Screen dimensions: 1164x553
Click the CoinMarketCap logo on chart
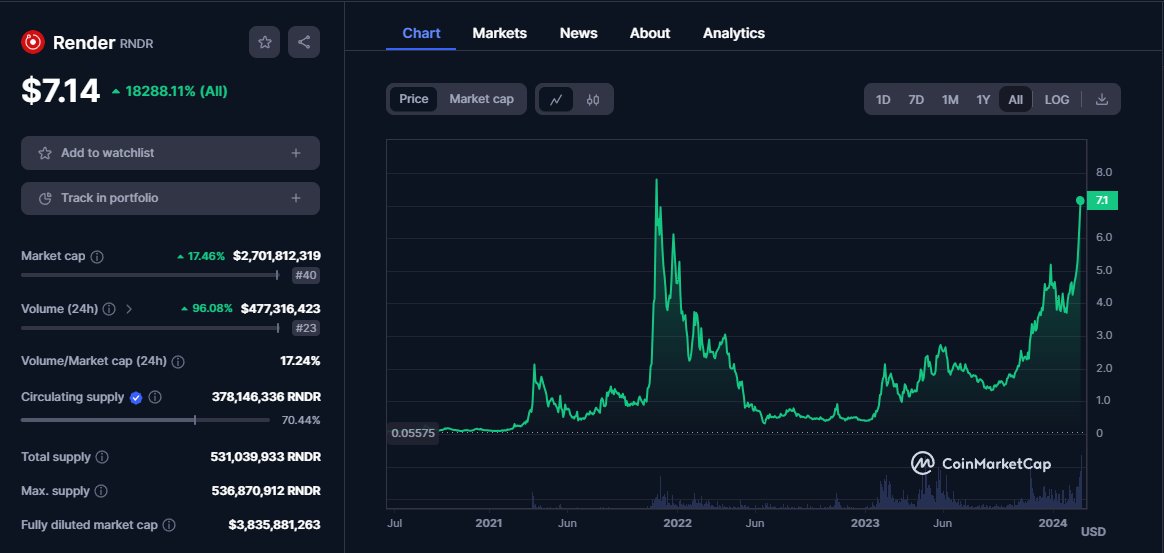(981, 463)
